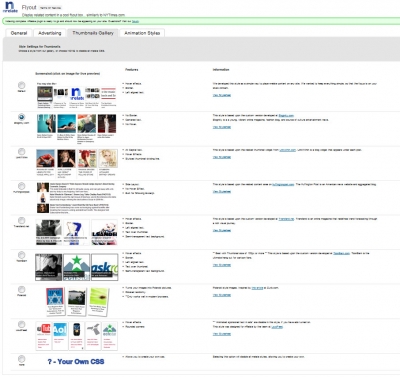Viewport: 400px width, 377px height.
Task: Follow the Trendland link in the information column
Action: [x=286, y=219]
